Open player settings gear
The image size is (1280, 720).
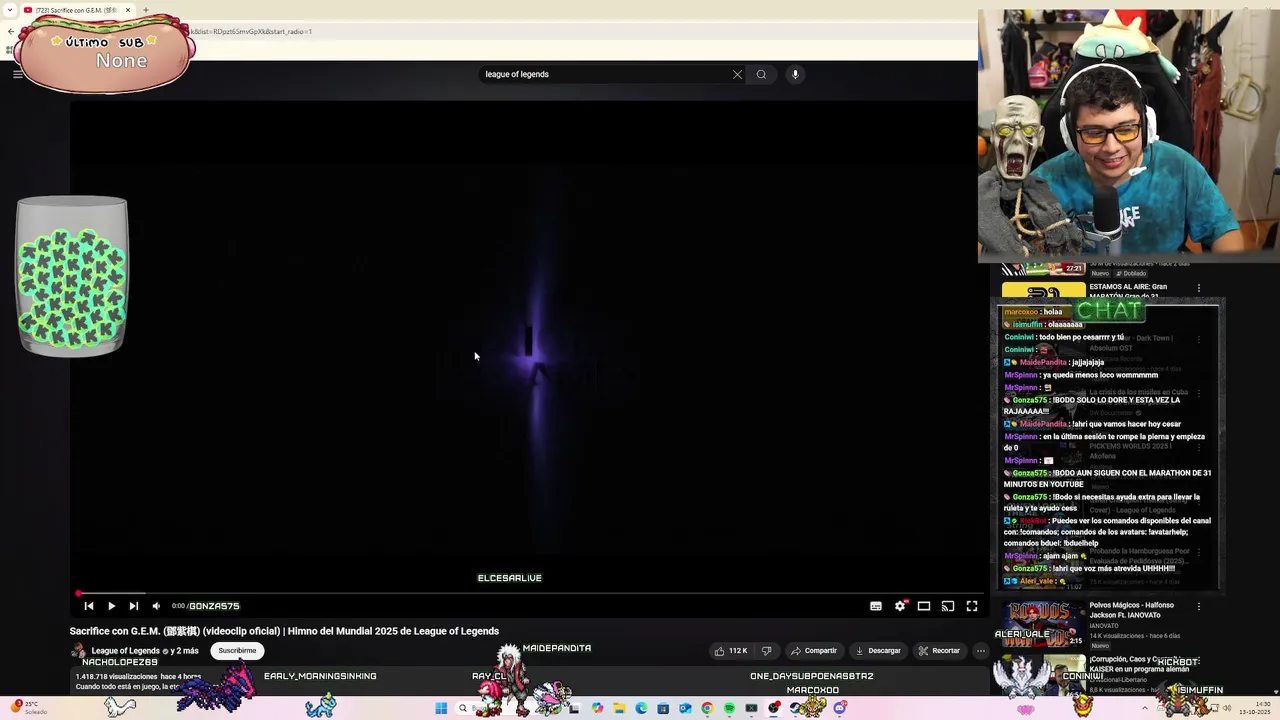(x=900, y=606)
